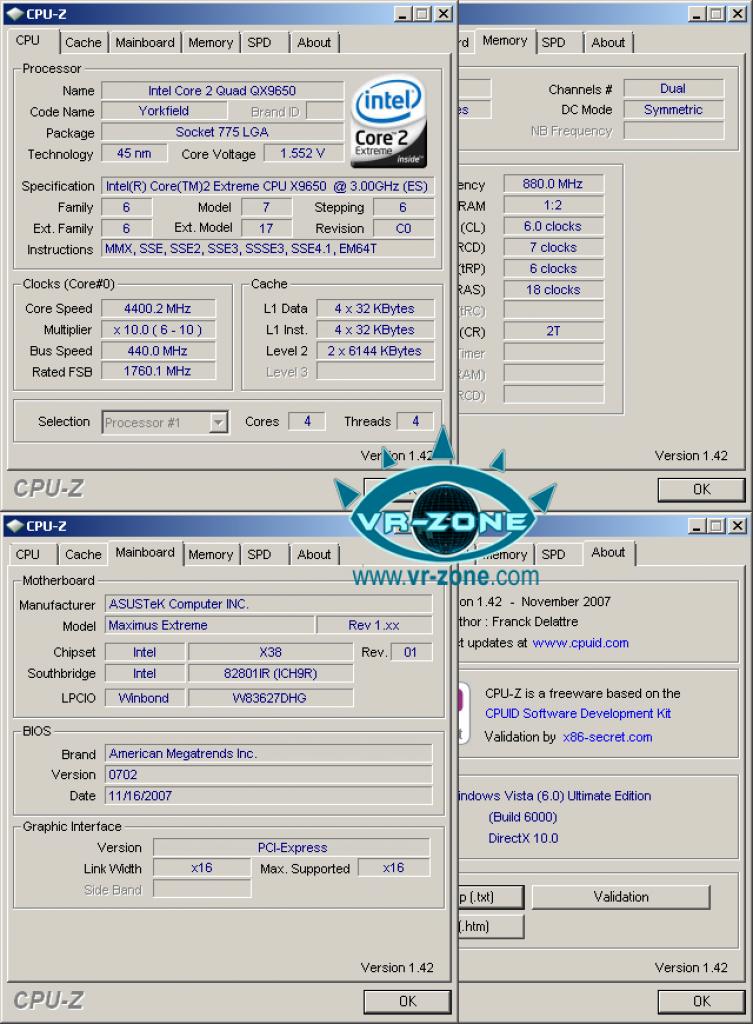Image resolution: width=753 pixels, height=1024 pixels.
Task: Open About tab in bottom-left Mainboard window
Action: (x=314, y=554)
